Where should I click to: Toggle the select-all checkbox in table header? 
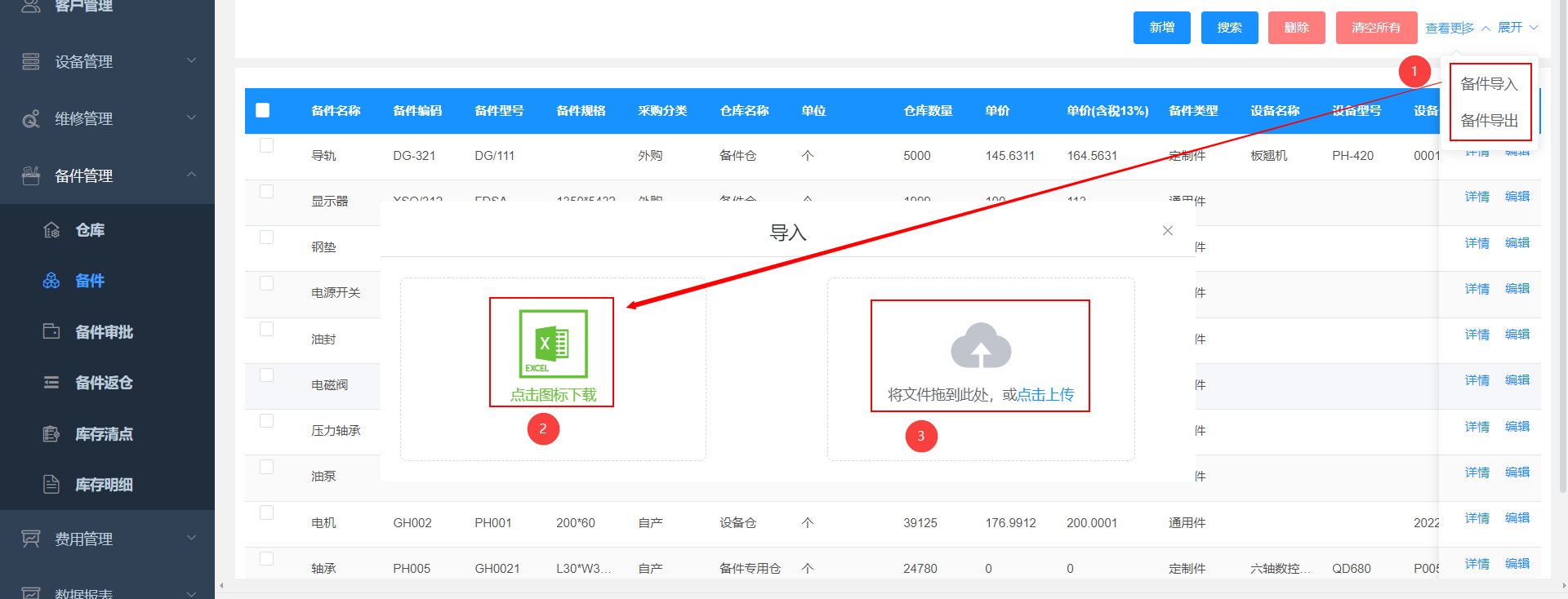[x=262, y=110]
